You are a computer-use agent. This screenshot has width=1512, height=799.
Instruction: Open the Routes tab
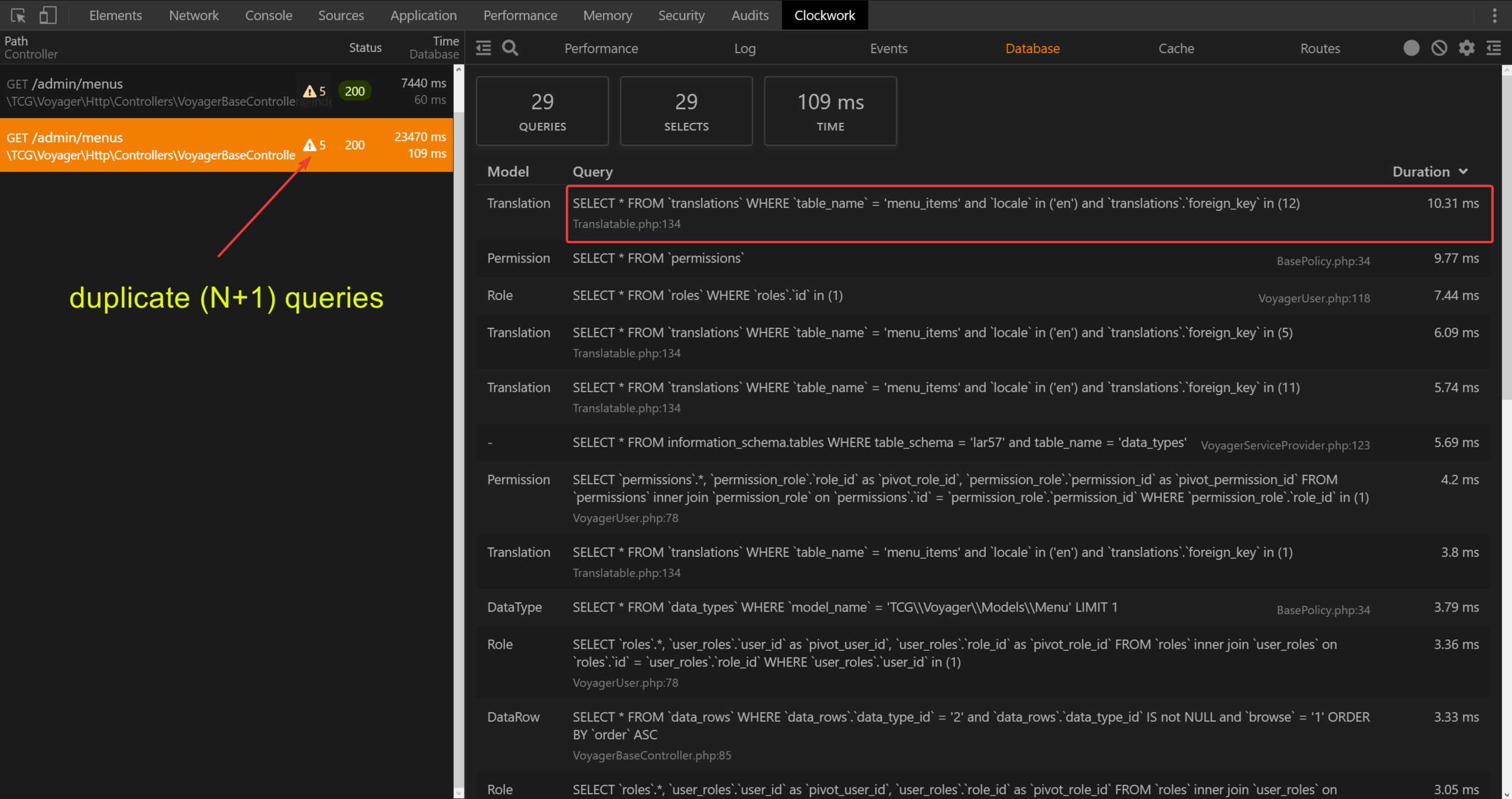point(1320,48)
